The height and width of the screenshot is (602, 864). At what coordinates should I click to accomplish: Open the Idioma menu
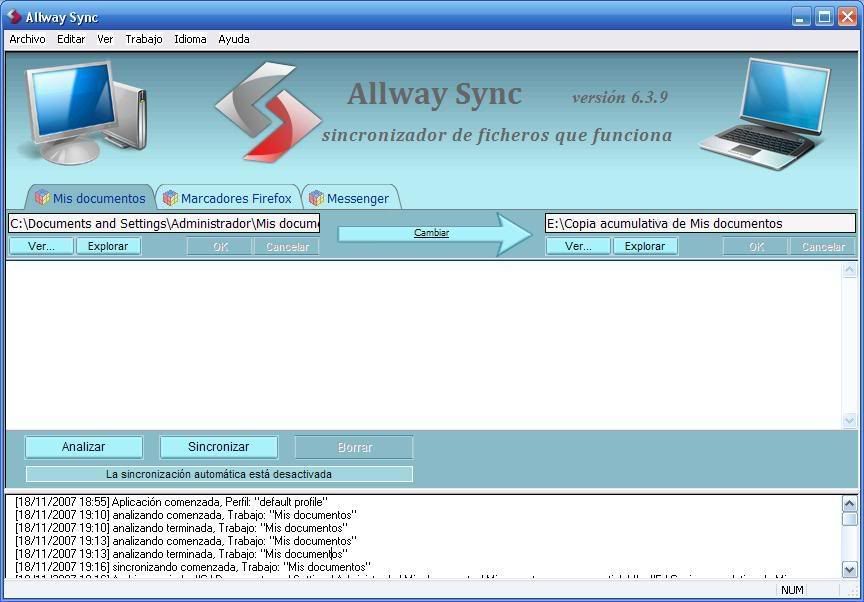tap(190, 39)
